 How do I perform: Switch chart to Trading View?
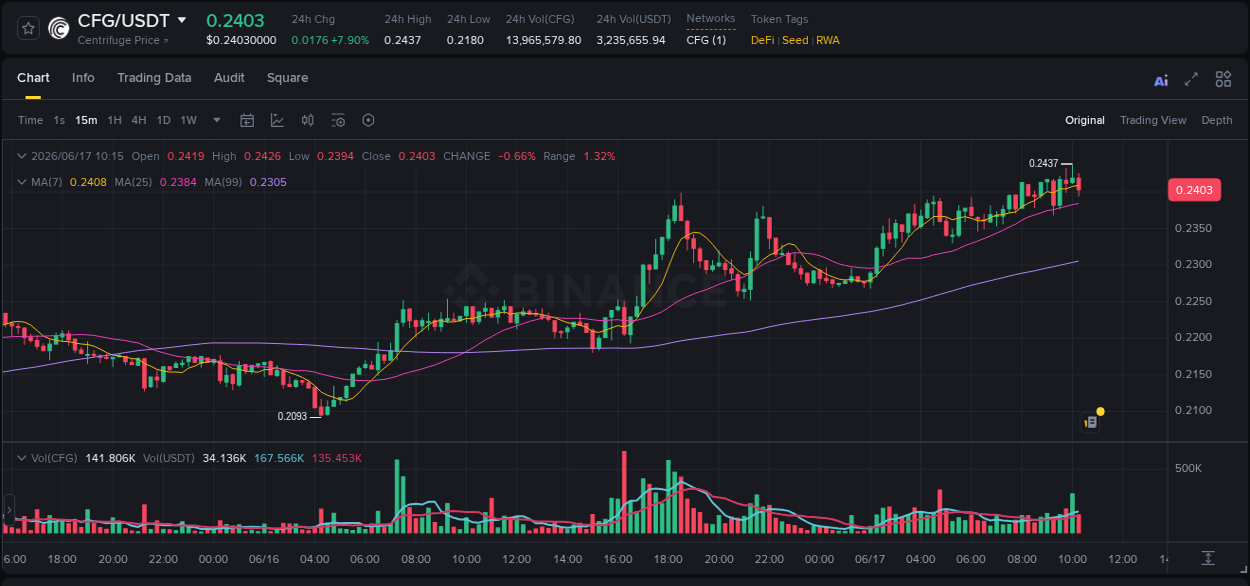click(x=1153, y=120)
